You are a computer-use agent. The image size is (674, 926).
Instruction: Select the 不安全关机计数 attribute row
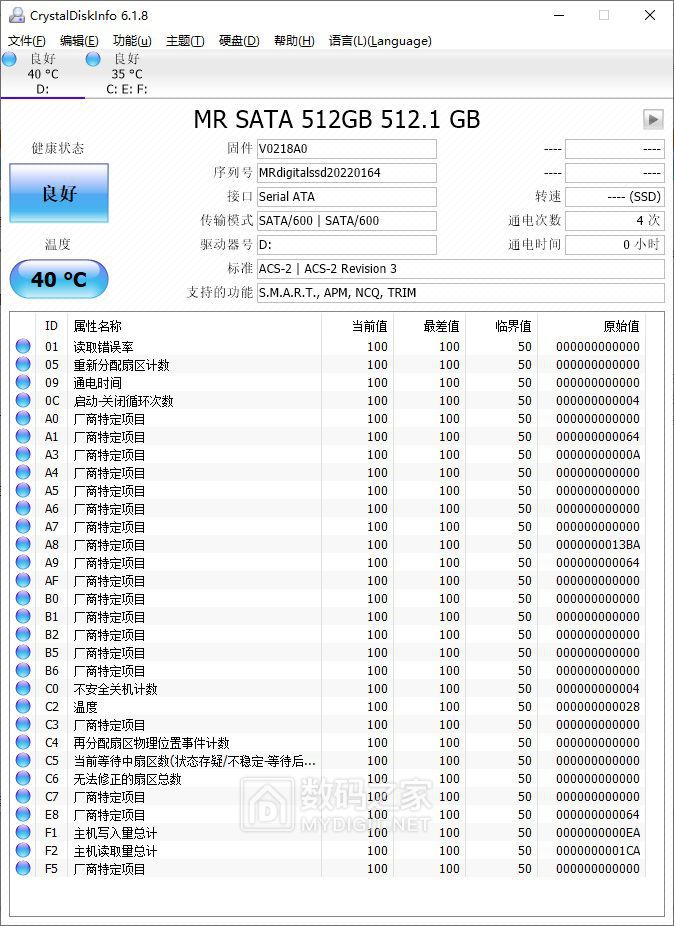(328, 689)
